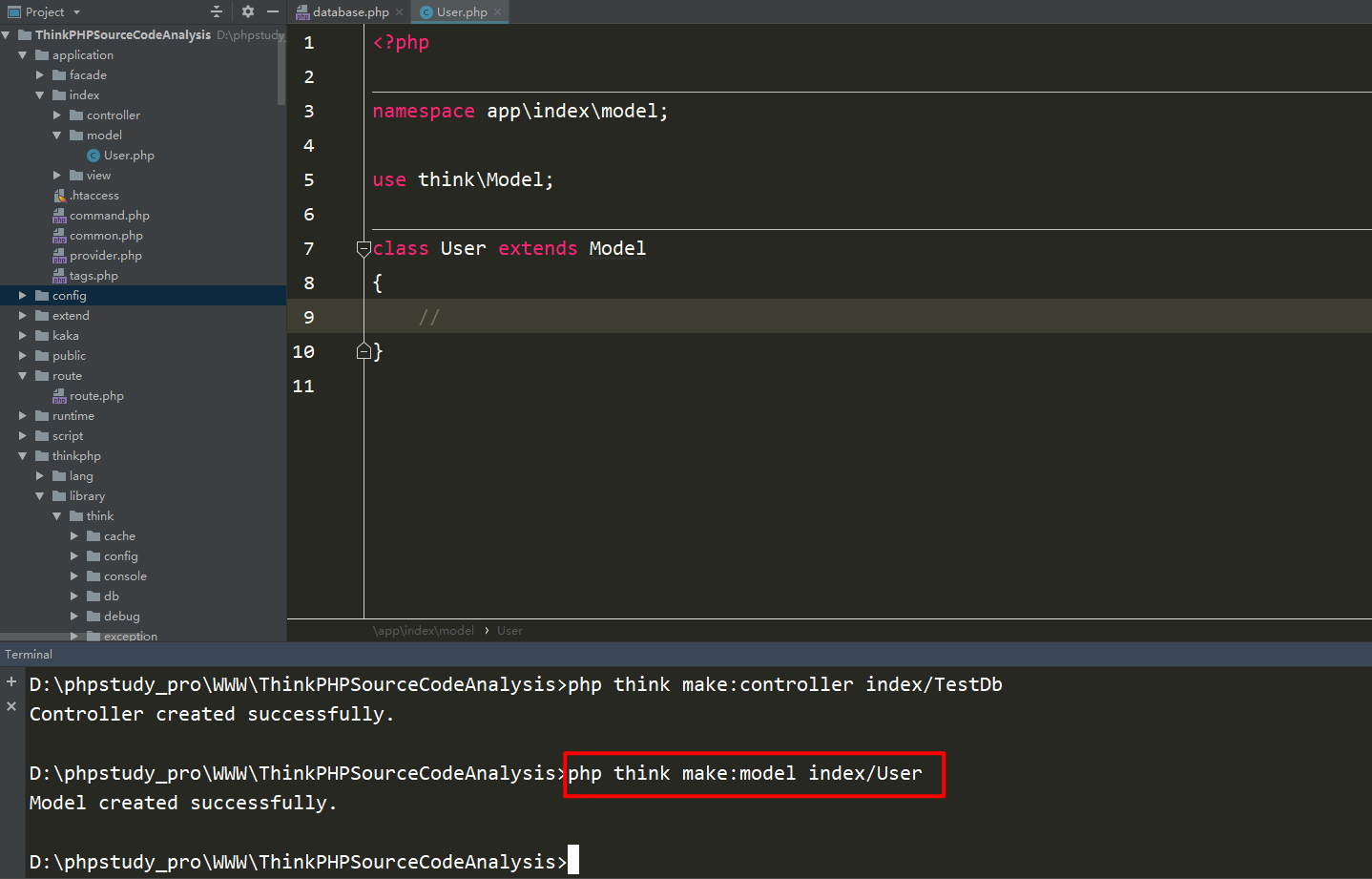Click the collapse all icon in Project panel

pos(217,11)
